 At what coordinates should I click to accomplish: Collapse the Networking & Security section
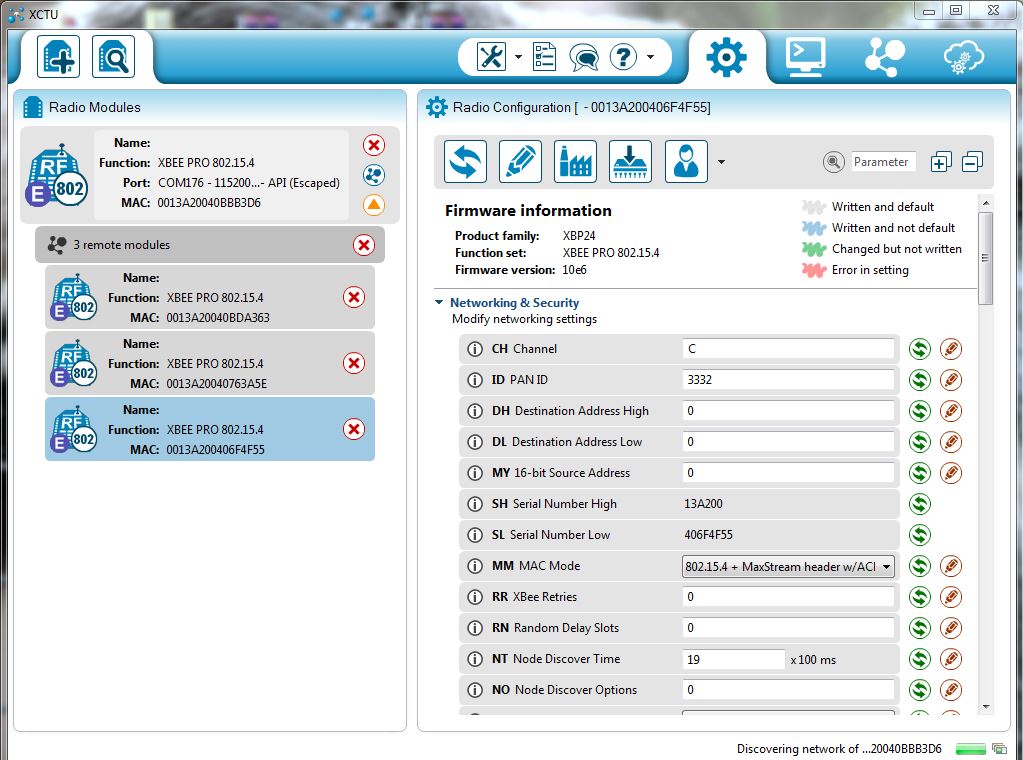pyautogui.click(x=439, y=303)
